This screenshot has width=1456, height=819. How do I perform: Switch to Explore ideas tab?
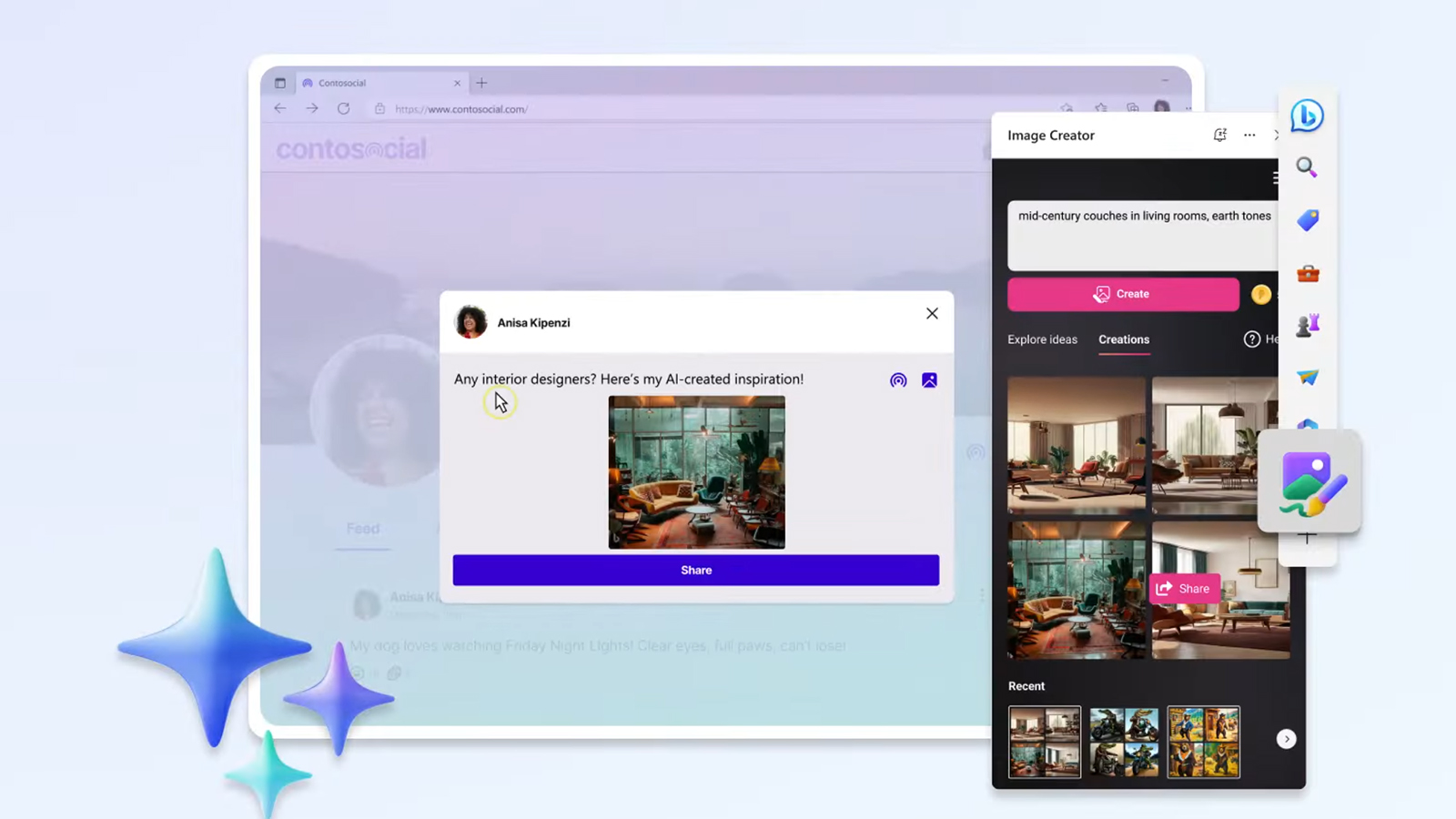click(x=1042, y=339)
